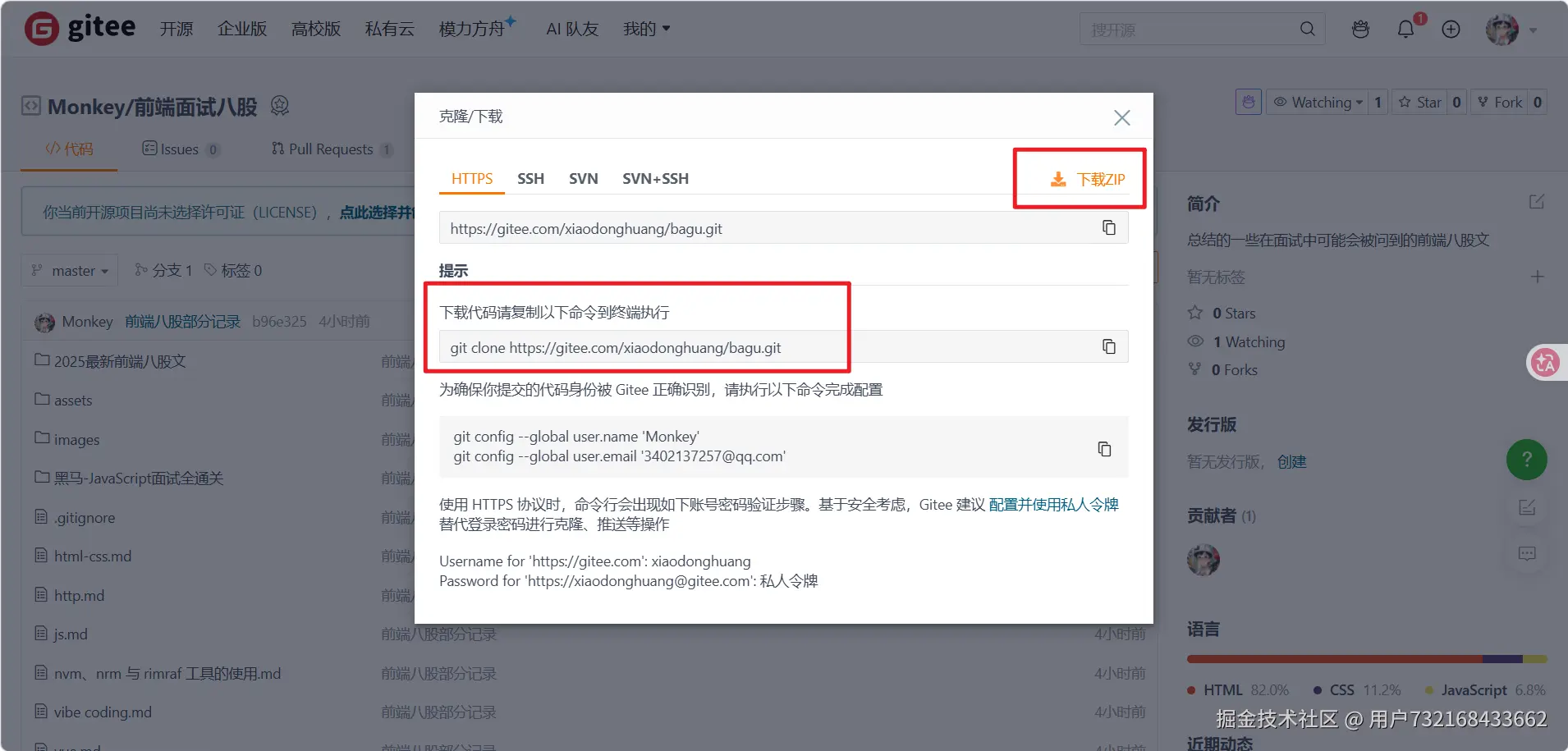
Task: Click the Monkey commit author avatar
Action: 44,322
